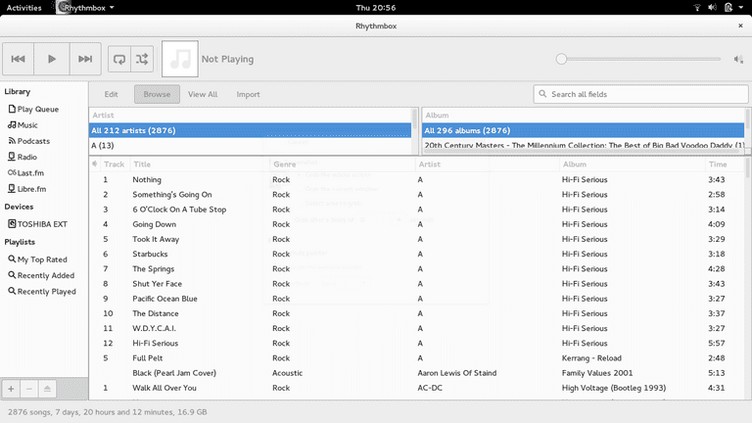Skip to the previous track
Image resolution: width=752 pixels, height=423 pixels.
point(18,59)
